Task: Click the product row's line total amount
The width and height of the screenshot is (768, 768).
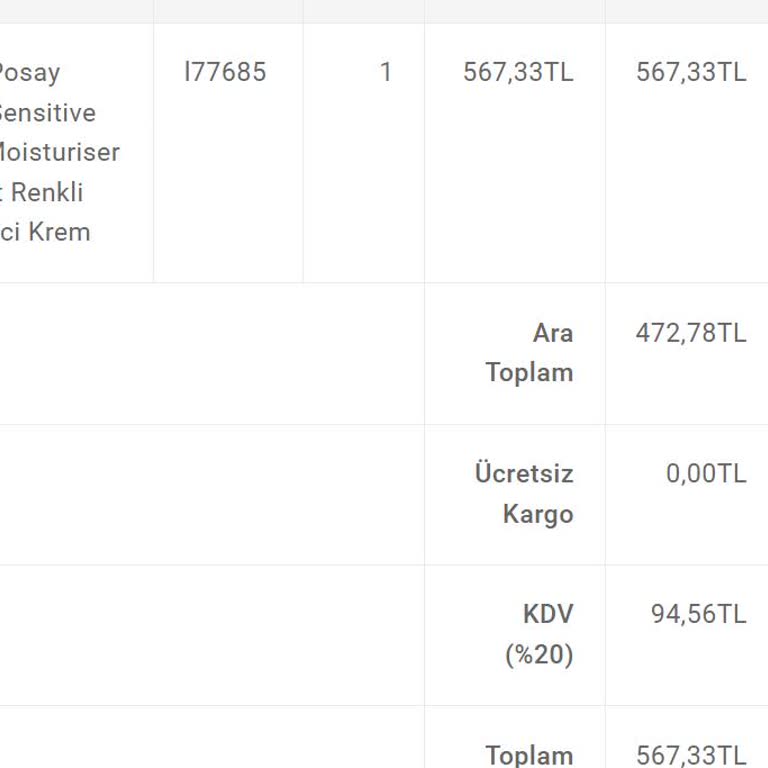Action: coord(690,73)
